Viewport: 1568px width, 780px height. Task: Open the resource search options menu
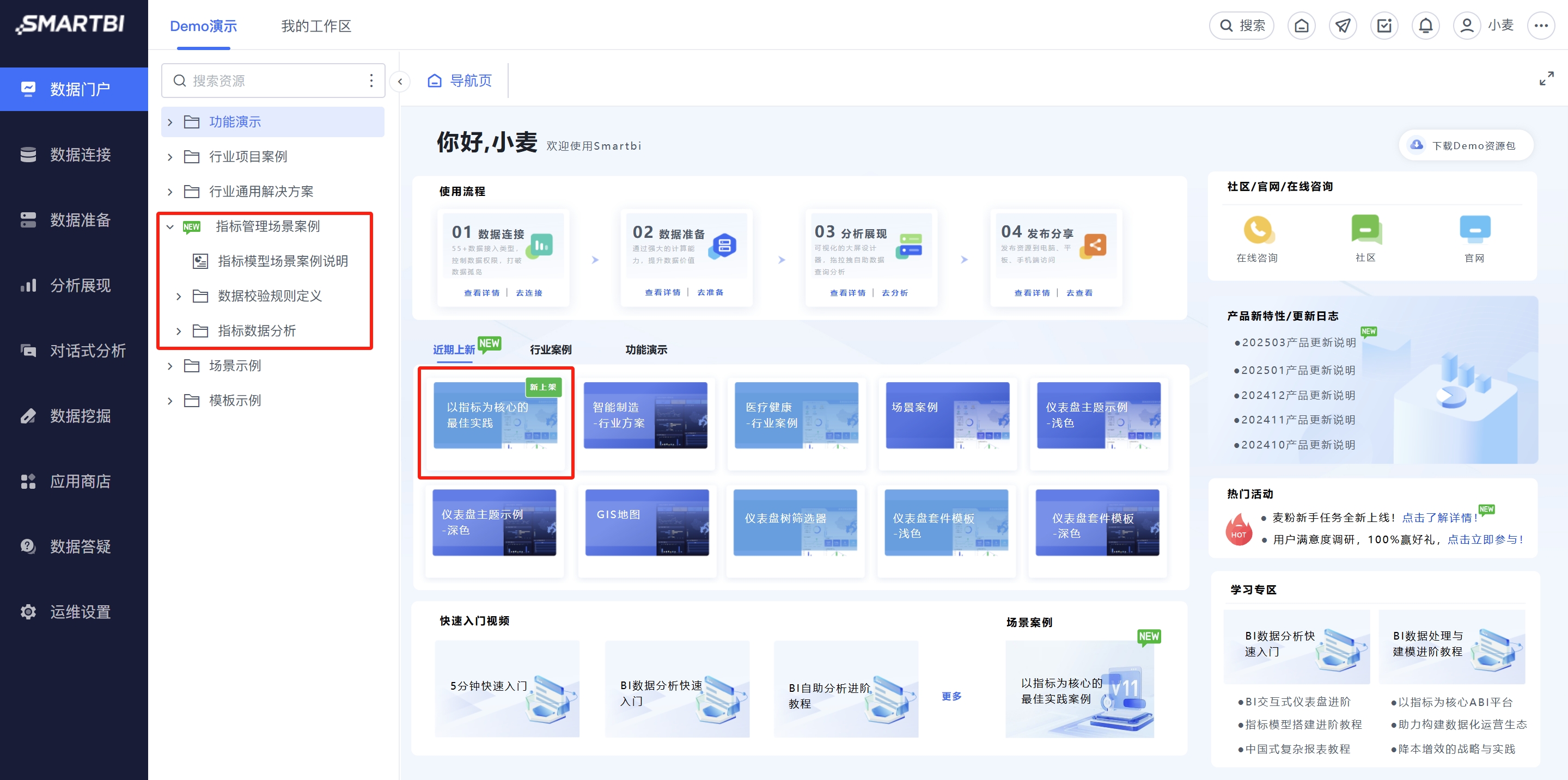pos(371,81)
